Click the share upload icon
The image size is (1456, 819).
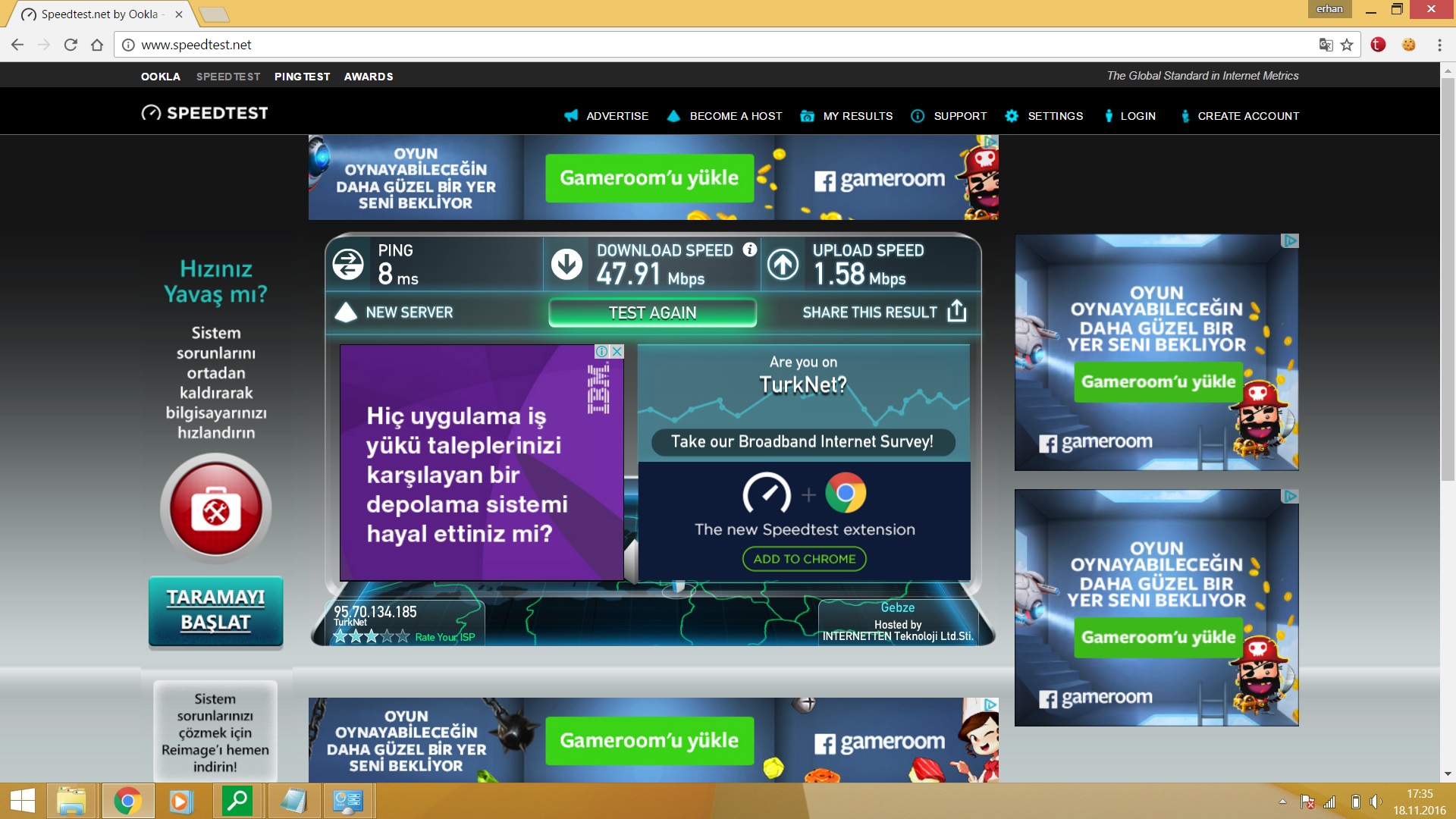(x=957, y=311)
